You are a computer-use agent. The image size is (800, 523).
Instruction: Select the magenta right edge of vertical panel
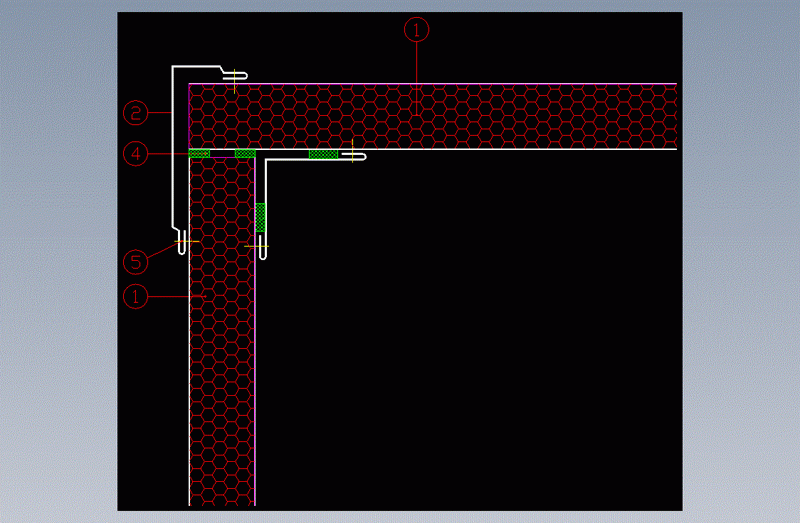(x=255, y=400)
